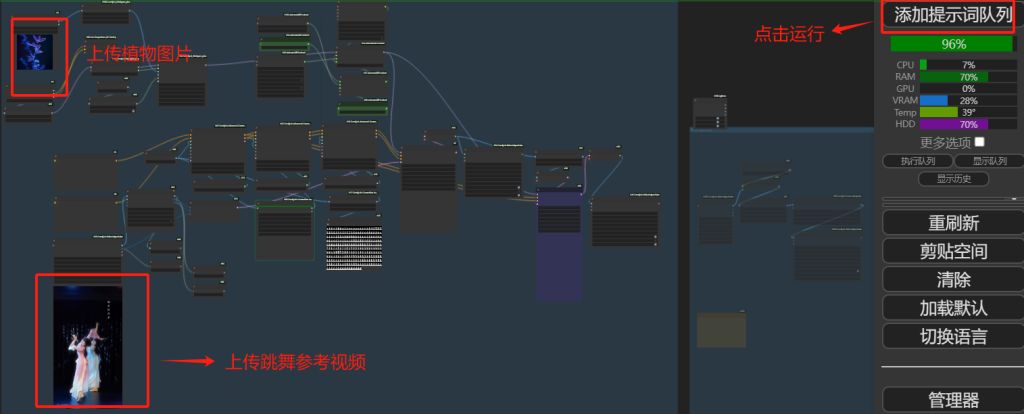Switch language using 切换语言 button
Screen dimensions: 1024x414
click(x=953, y=336)
